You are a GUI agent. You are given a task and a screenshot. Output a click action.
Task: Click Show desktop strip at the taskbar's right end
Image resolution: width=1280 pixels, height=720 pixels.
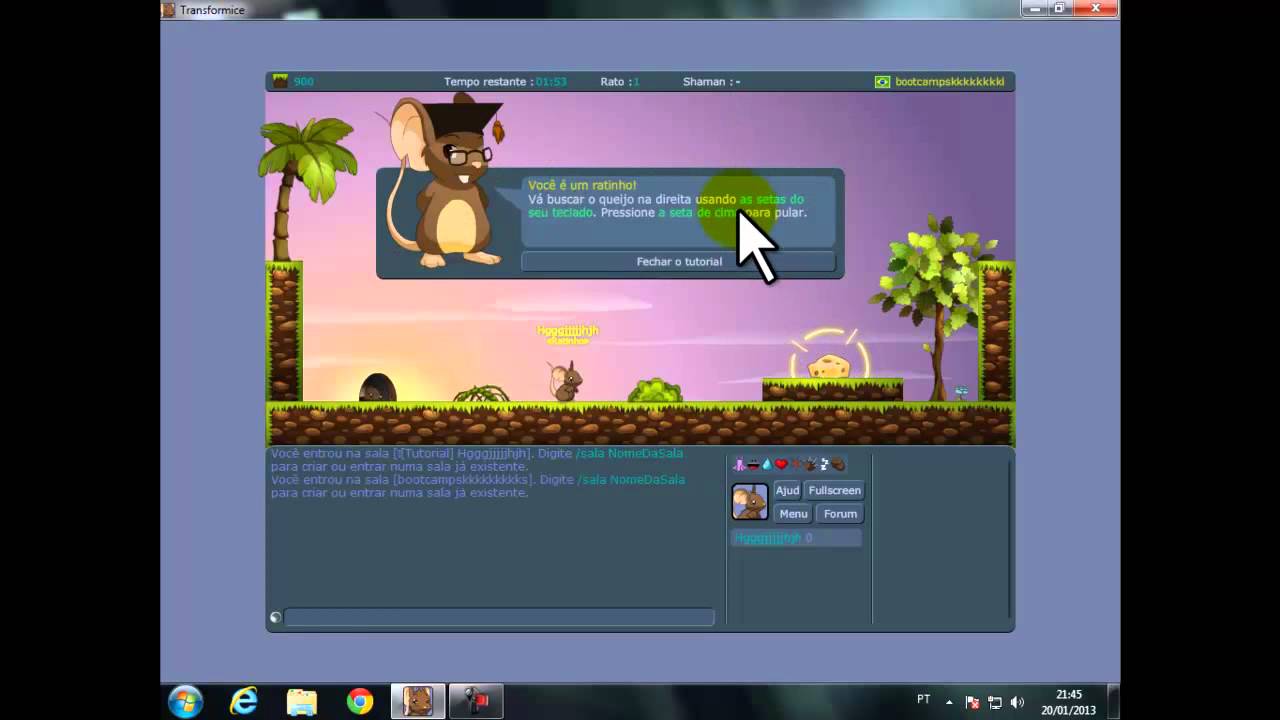coord(1113,701)
